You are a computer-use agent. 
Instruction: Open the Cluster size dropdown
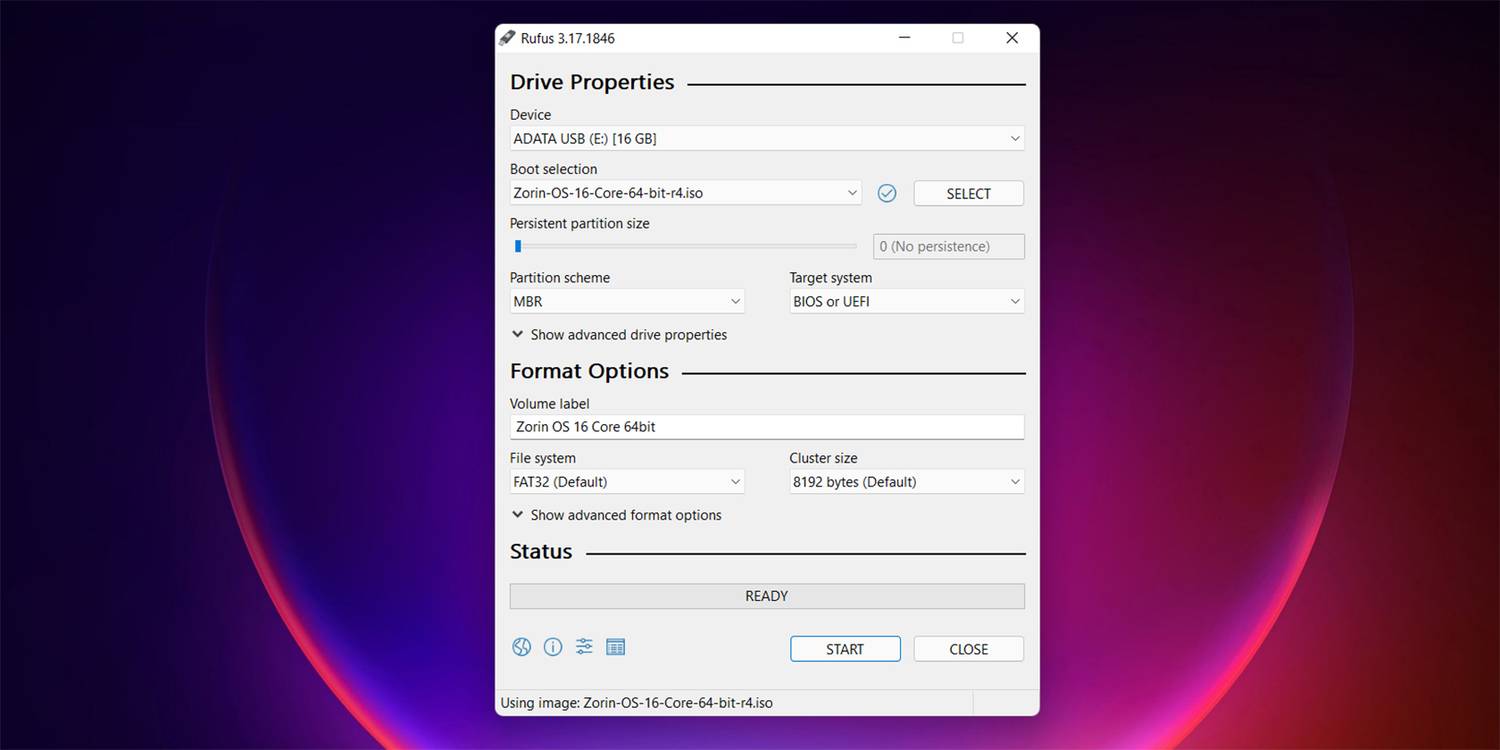coord(907,482)
